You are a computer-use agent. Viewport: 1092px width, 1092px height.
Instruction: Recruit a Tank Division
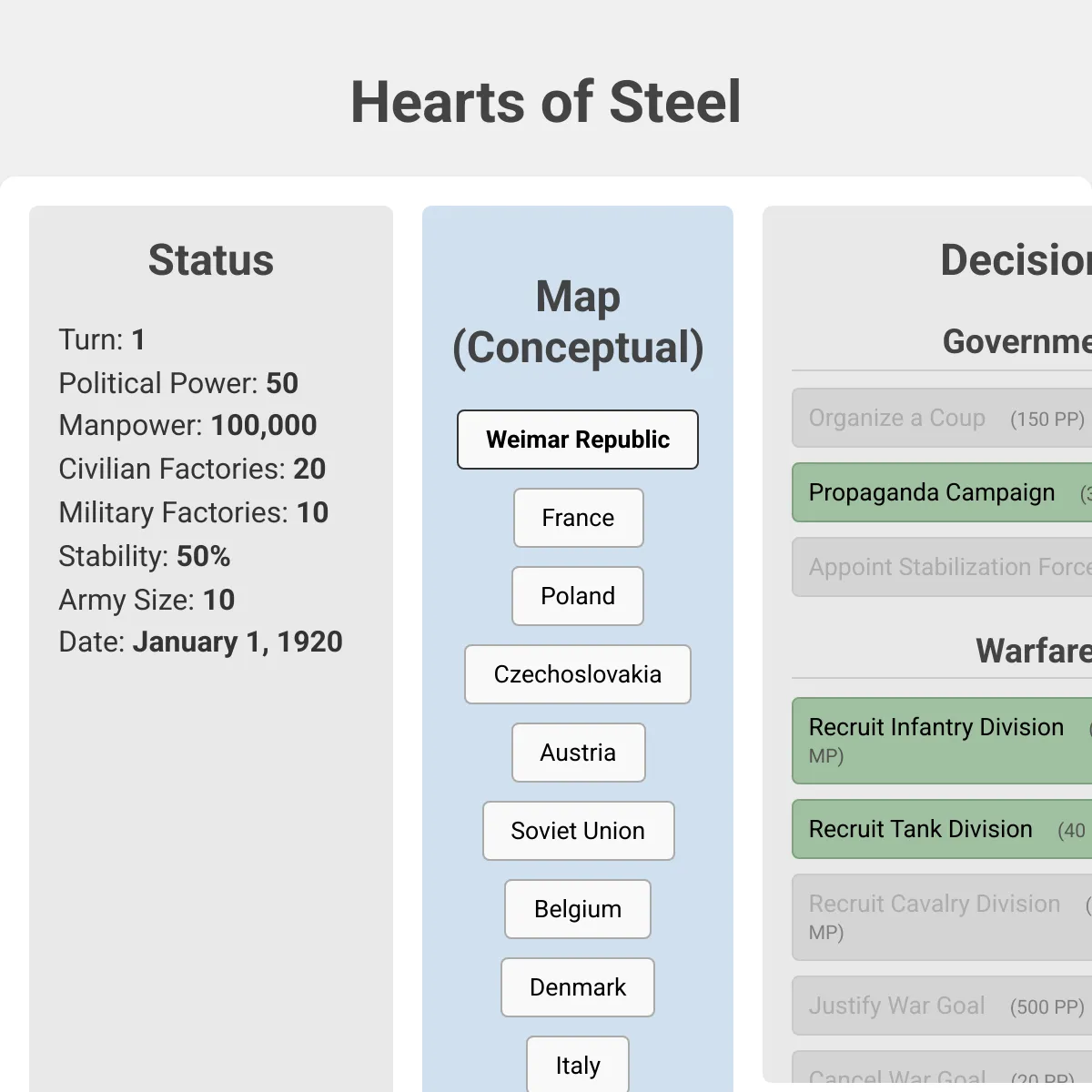pos(942,829)
